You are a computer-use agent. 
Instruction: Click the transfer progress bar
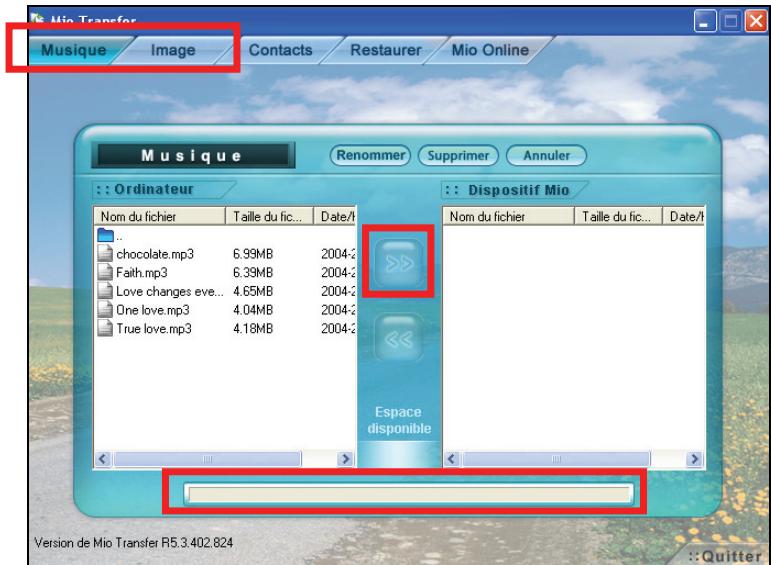tap(409, 494)
